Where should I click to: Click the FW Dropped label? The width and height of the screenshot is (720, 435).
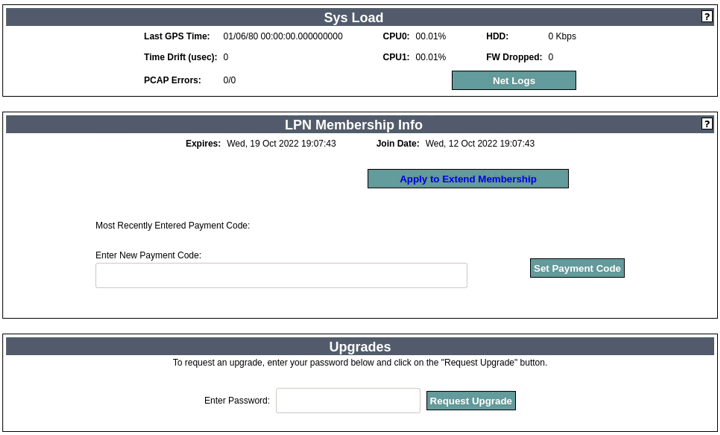(x=514, y=57)
